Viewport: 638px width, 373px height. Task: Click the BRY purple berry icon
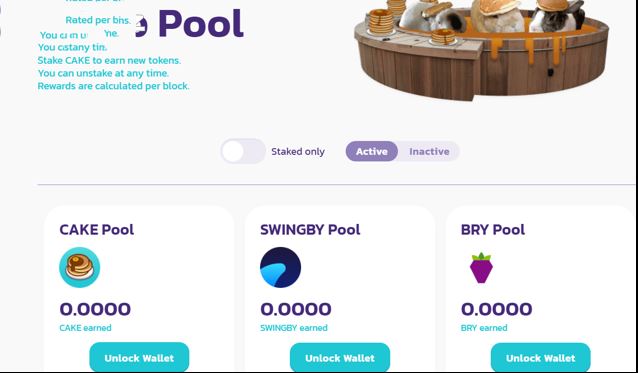(481, 268)
